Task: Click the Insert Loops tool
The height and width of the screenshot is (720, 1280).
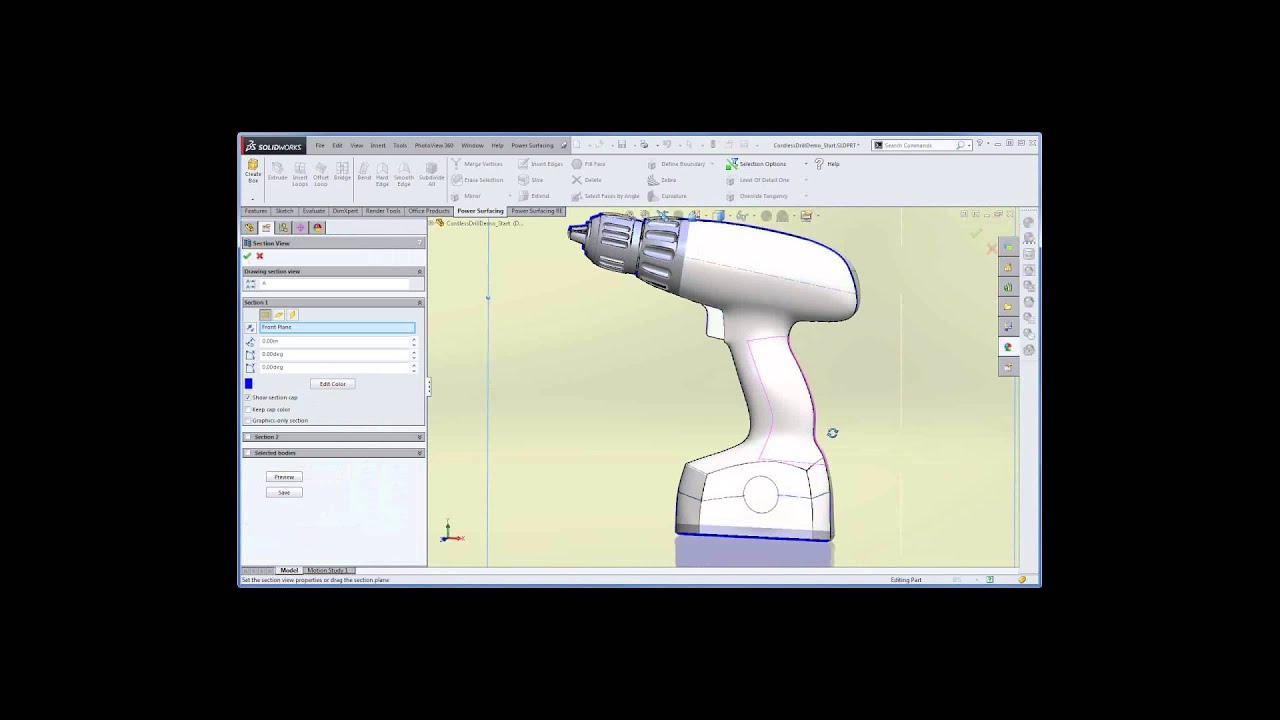Action: coord(300,174)
